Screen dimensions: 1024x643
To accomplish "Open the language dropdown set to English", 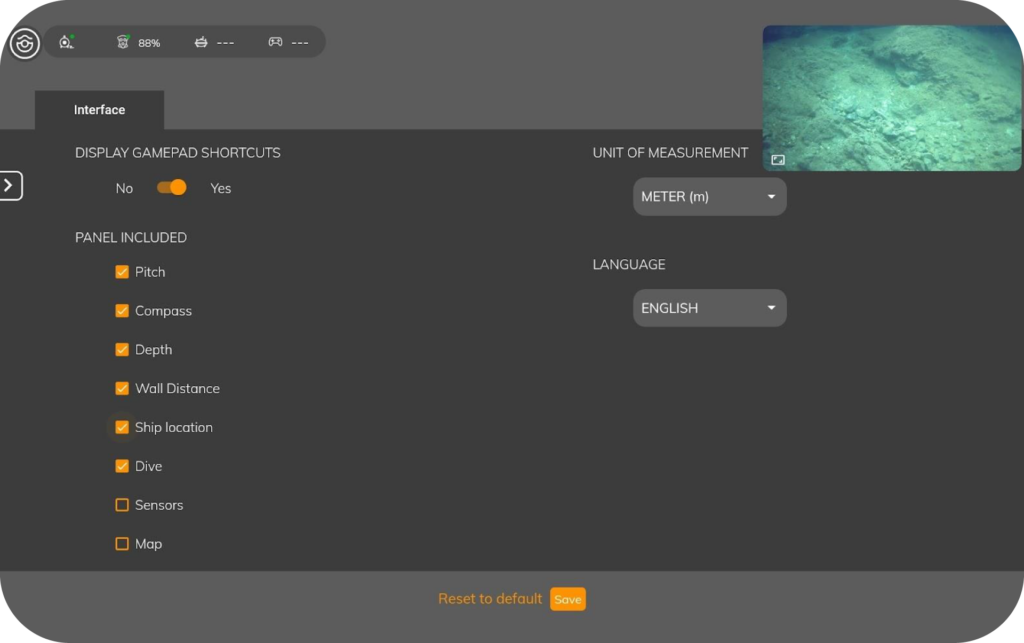I will [709, 307].
